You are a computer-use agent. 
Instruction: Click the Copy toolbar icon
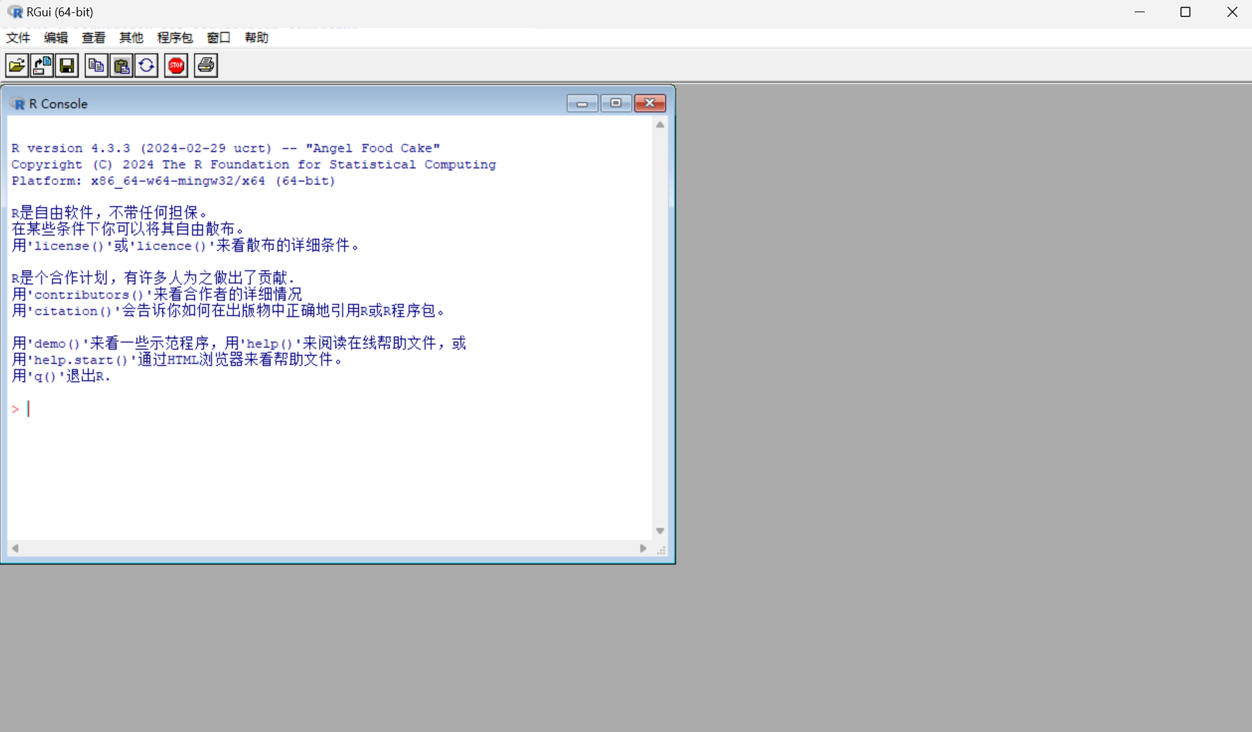click(96, 66)
